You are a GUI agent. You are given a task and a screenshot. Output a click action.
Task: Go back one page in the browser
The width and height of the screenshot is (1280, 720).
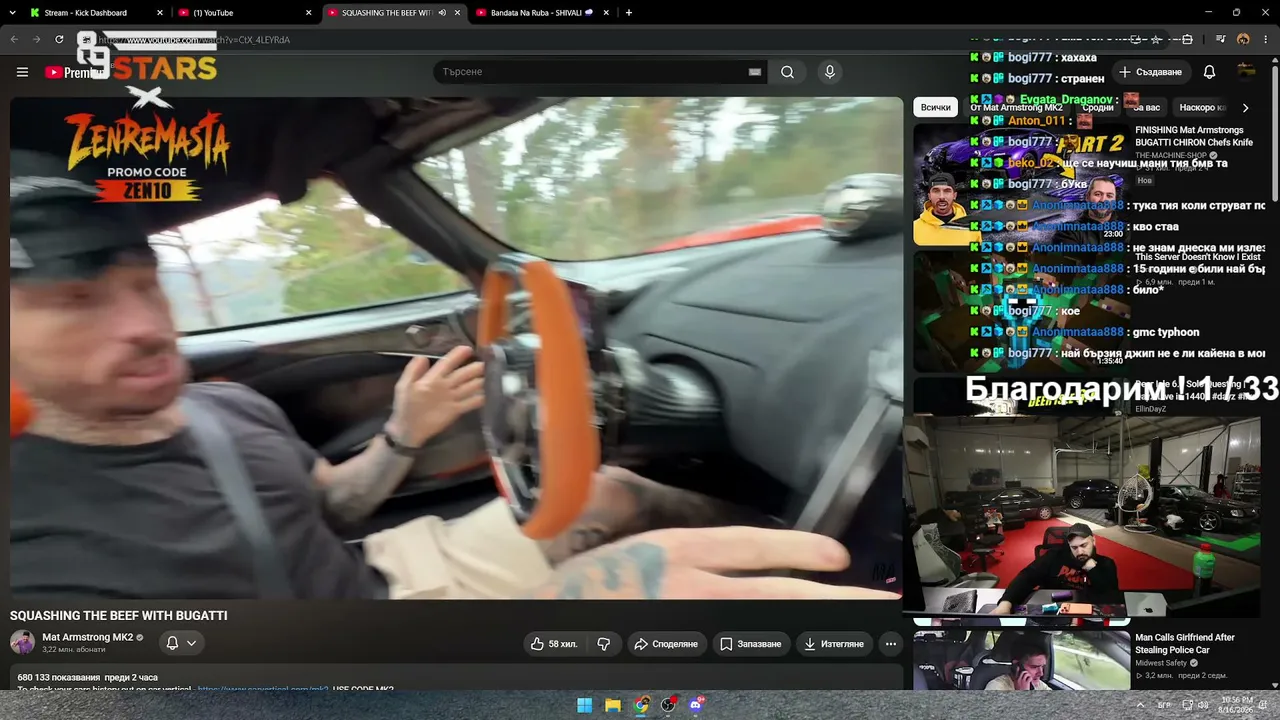tap(14, 40)
